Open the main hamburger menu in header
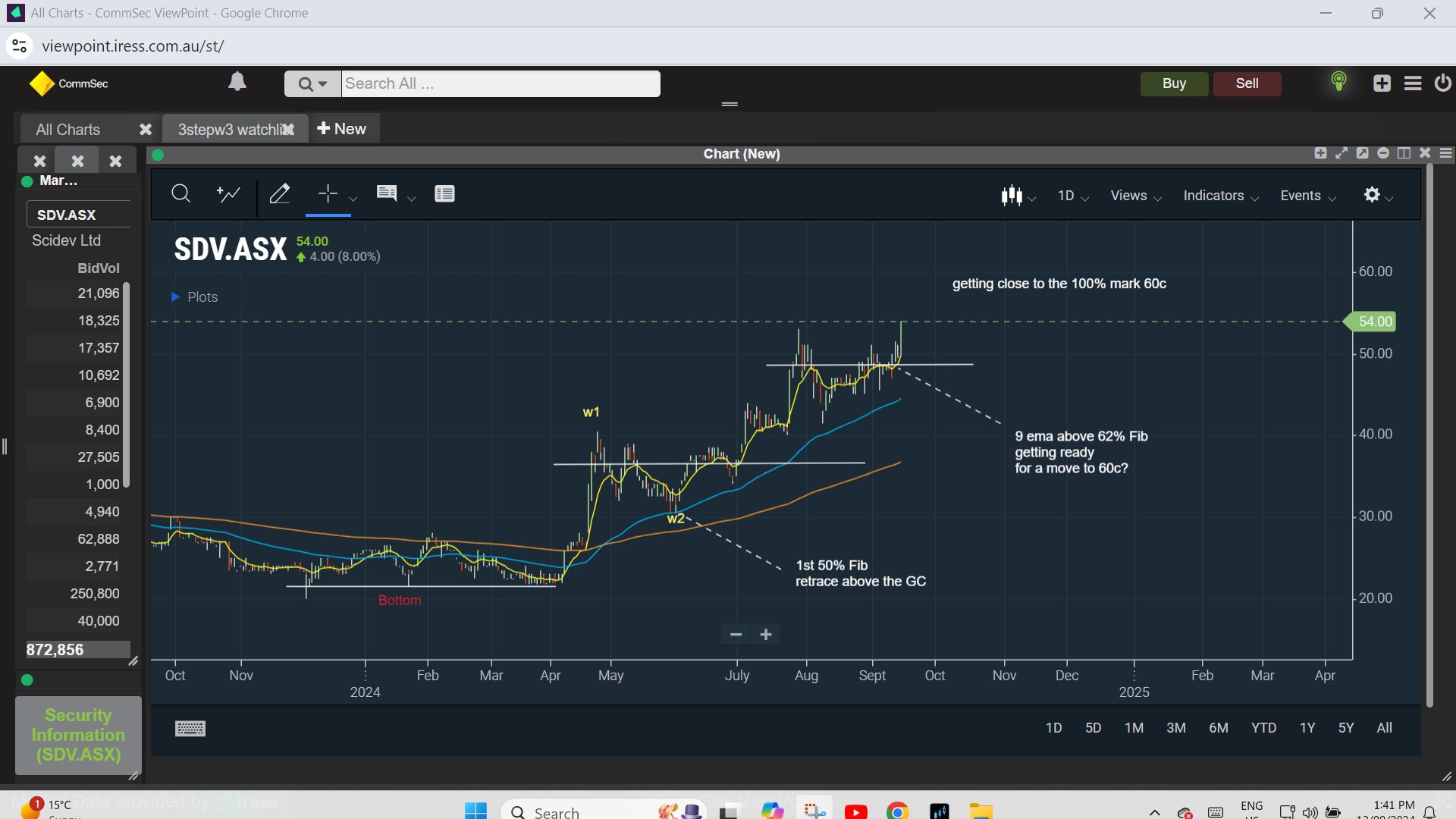Screen dimensions: 1456x819 pyautogui.click(x=1413, y=83)
